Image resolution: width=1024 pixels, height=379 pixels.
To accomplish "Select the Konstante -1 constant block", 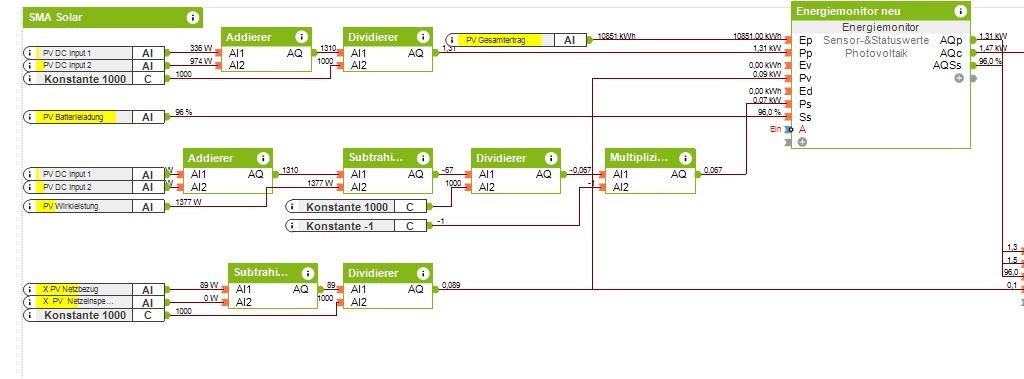I will pos(356,225).
